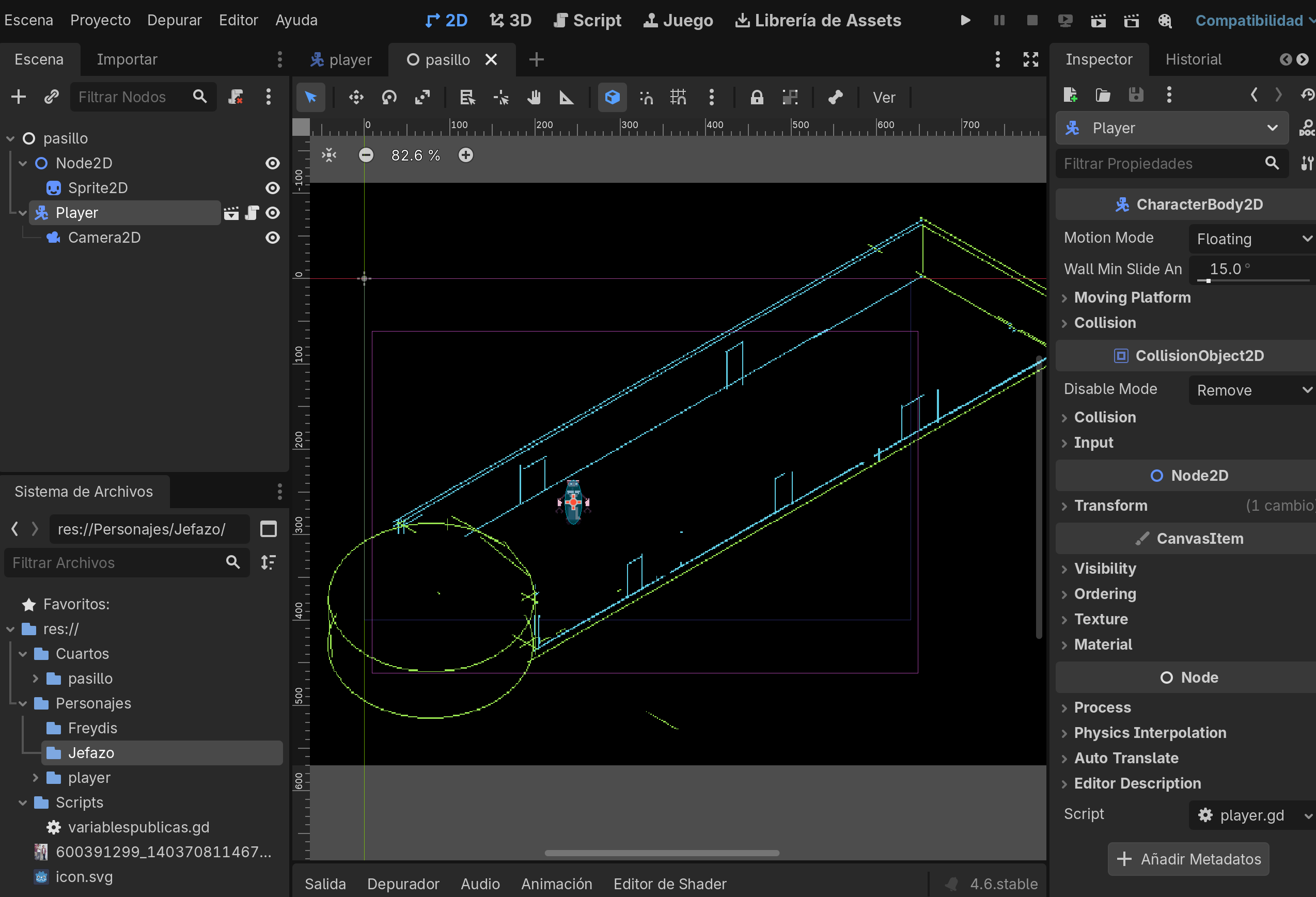Select the Pan hand tool

point(534,98)
